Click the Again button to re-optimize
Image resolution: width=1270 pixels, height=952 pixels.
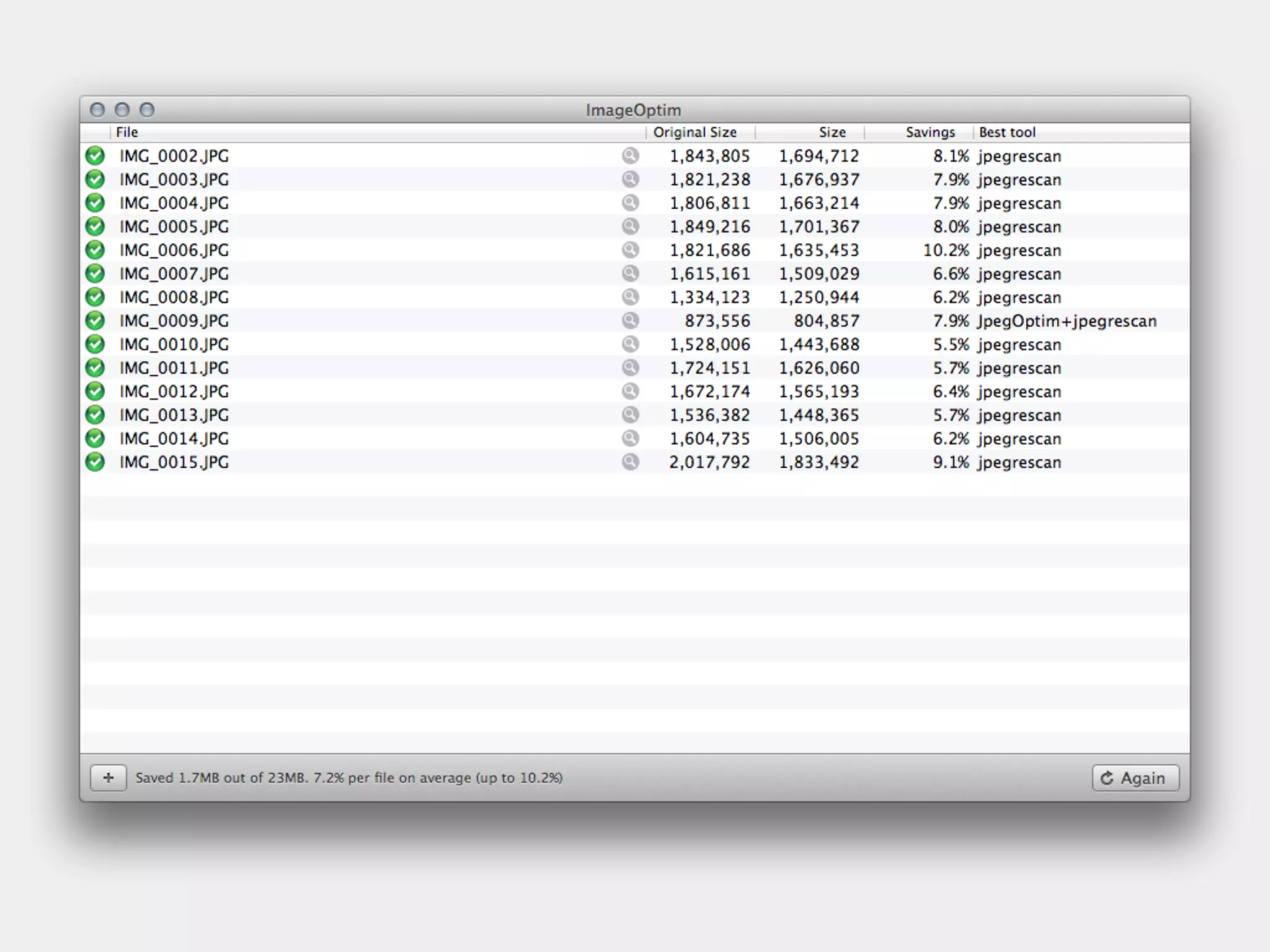point(1135,778)
